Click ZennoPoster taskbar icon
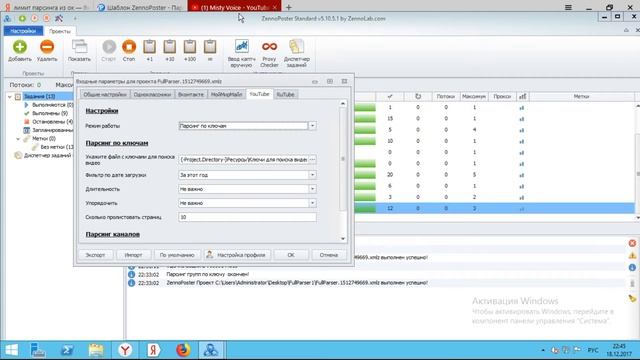640x360 pixels. [x=211, y=350]
